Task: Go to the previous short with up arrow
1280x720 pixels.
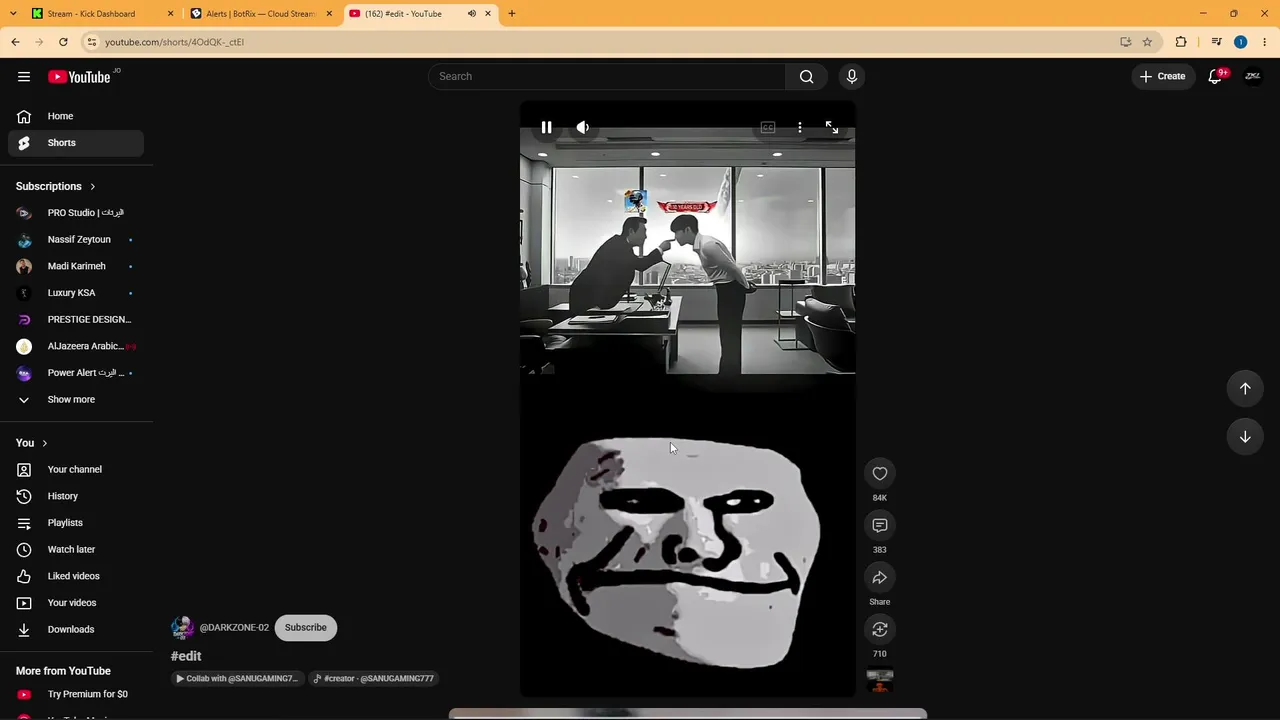Action: 1245,388
